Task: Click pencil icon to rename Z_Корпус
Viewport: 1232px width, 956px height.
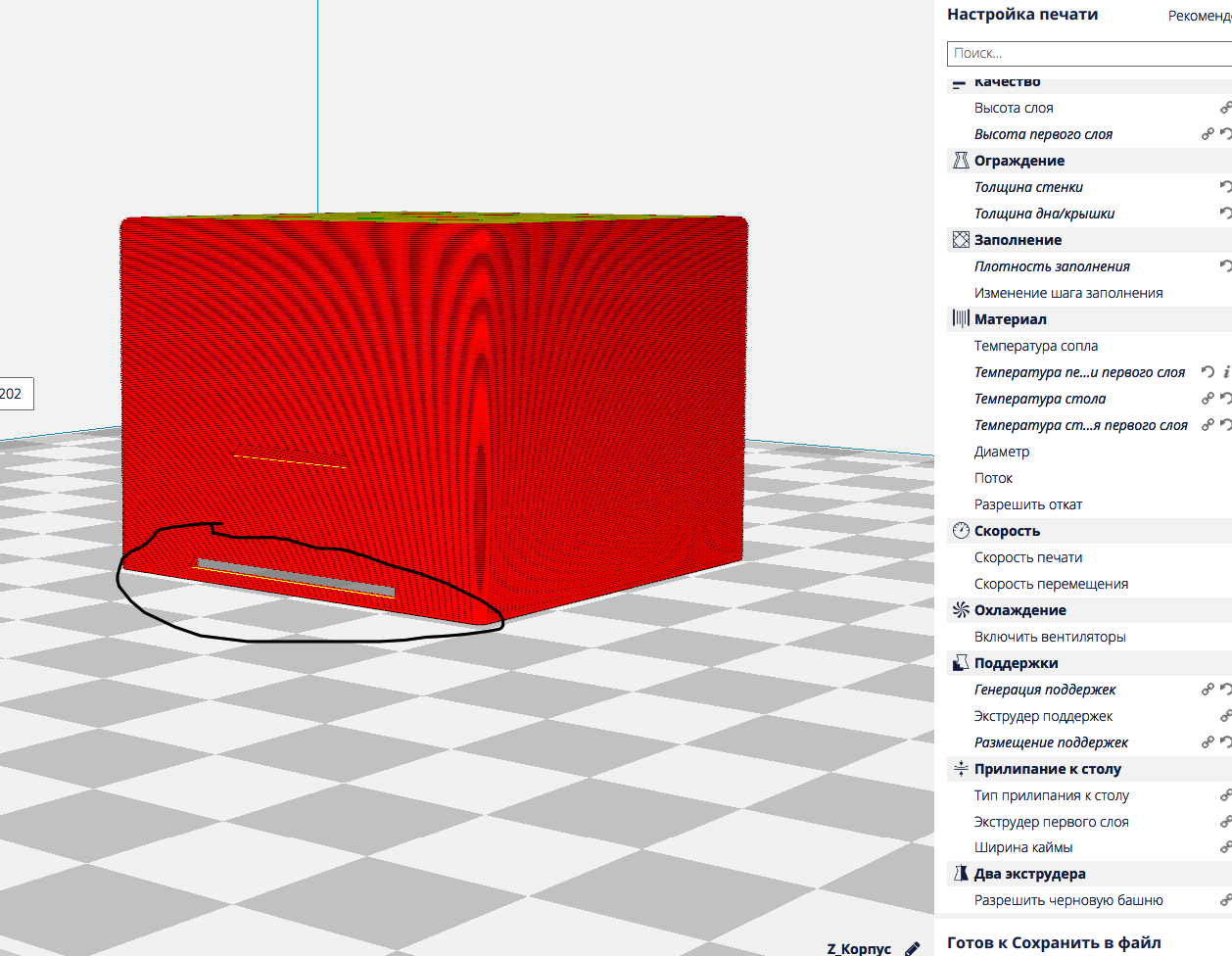Action: coord(912,948)
